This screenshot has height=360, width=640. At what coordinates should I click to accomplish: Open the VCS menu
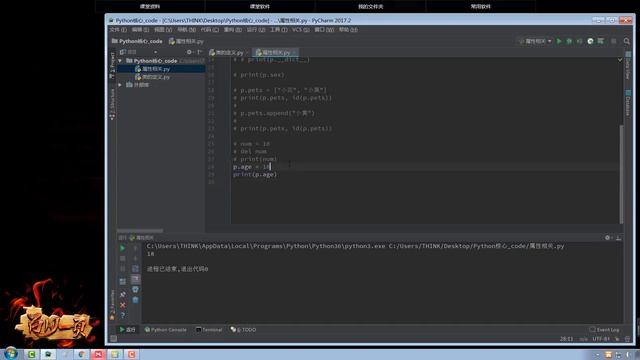point(300,30)
